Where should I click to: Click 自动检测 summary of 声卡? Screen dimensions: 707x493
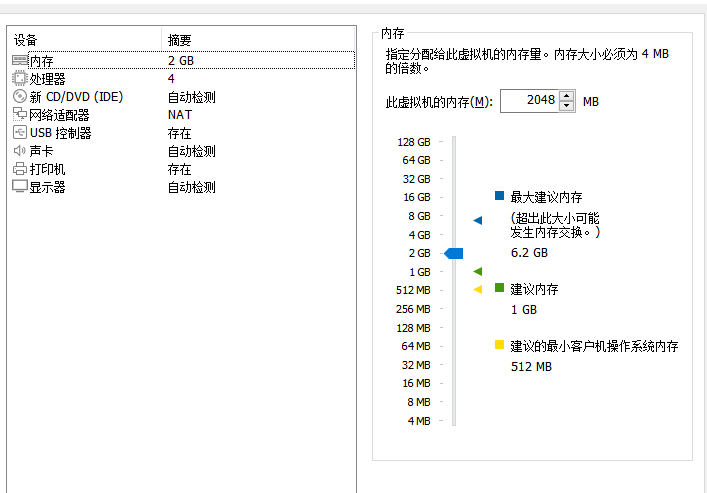click(192, 151)
